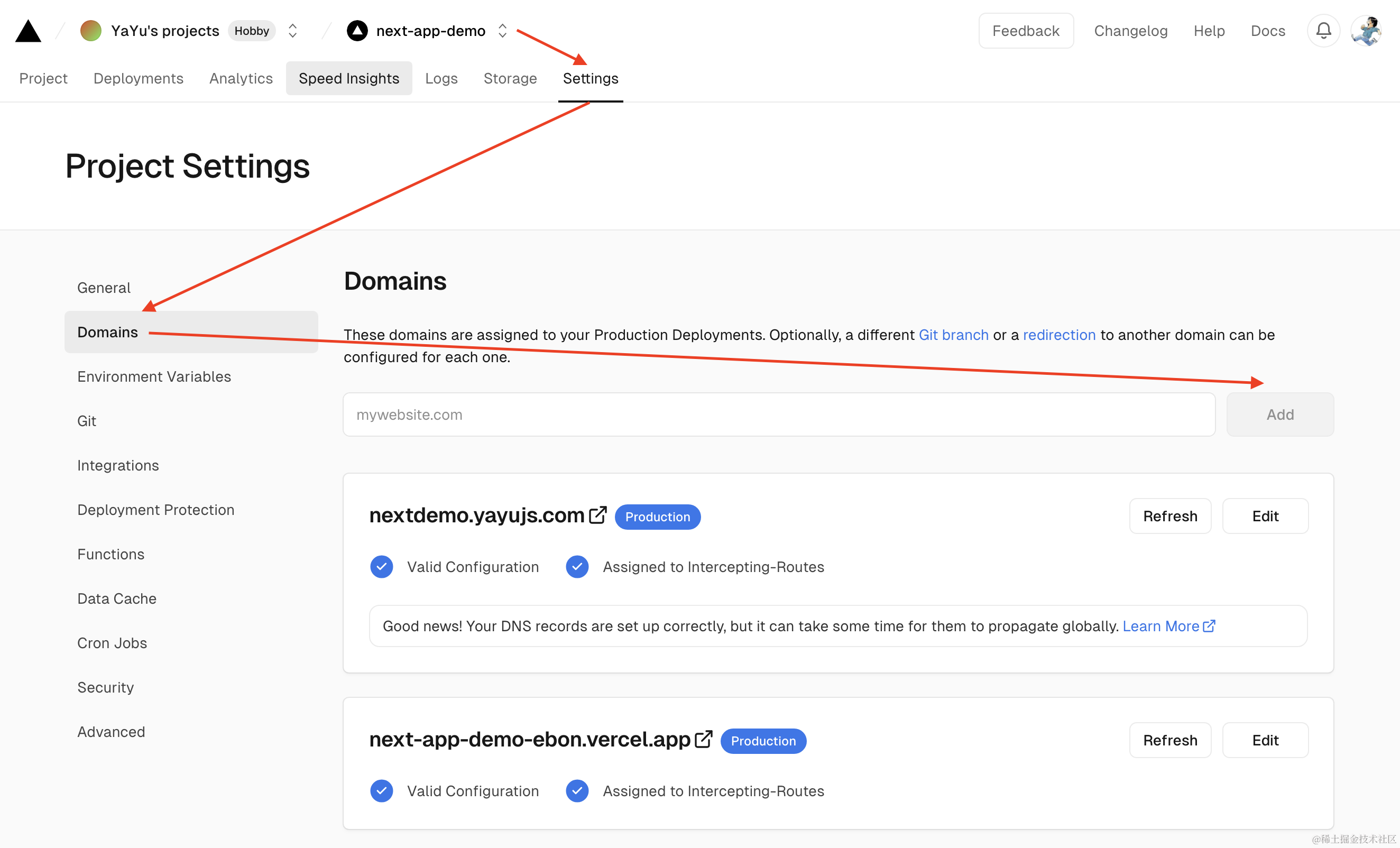Image resolution: width=1400 pixels, height=848 pixels.
Task: Follow the Git branch link
Action: [x=953, y=335]
